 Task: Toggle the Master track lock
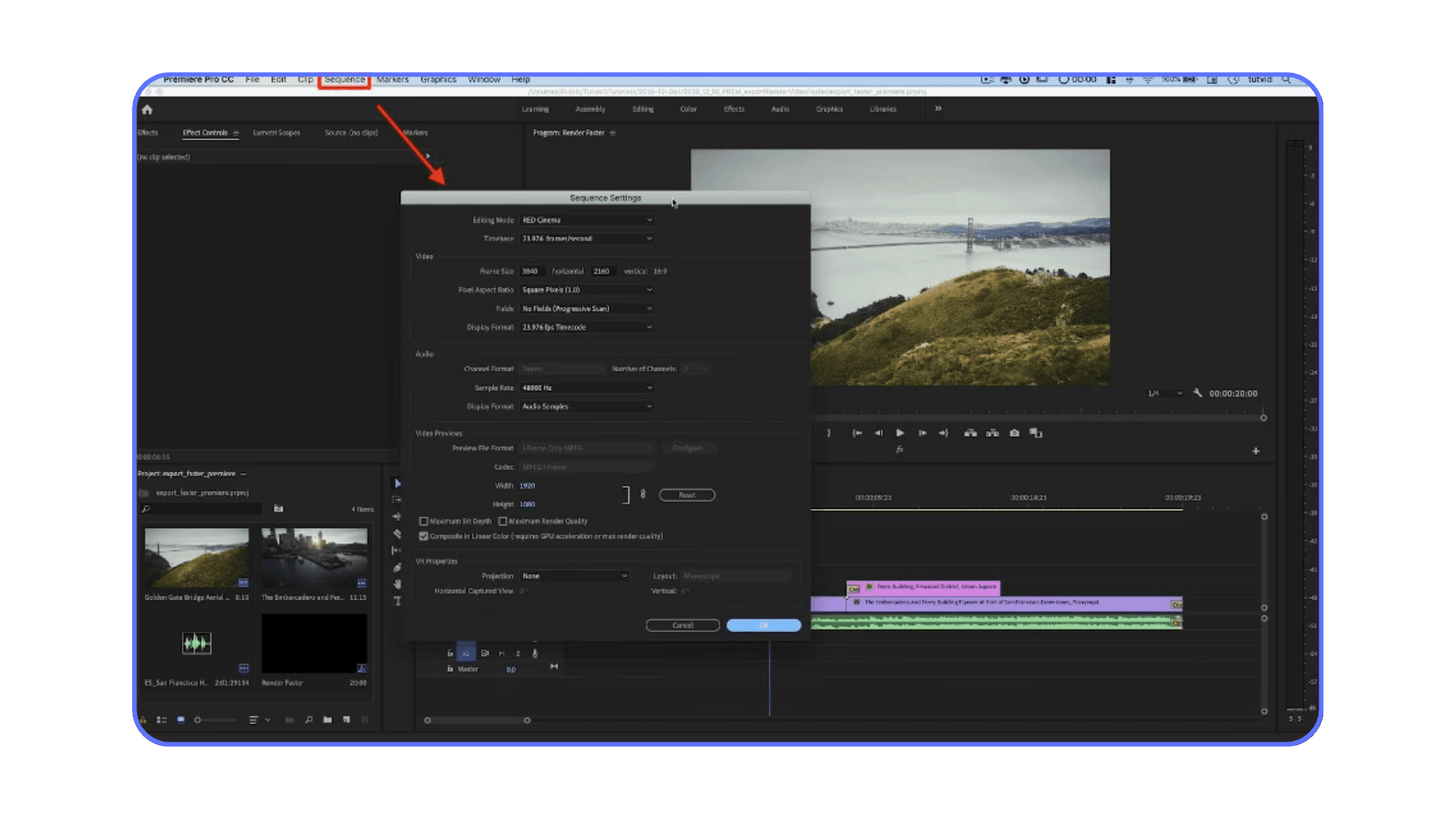click(450, 669)
